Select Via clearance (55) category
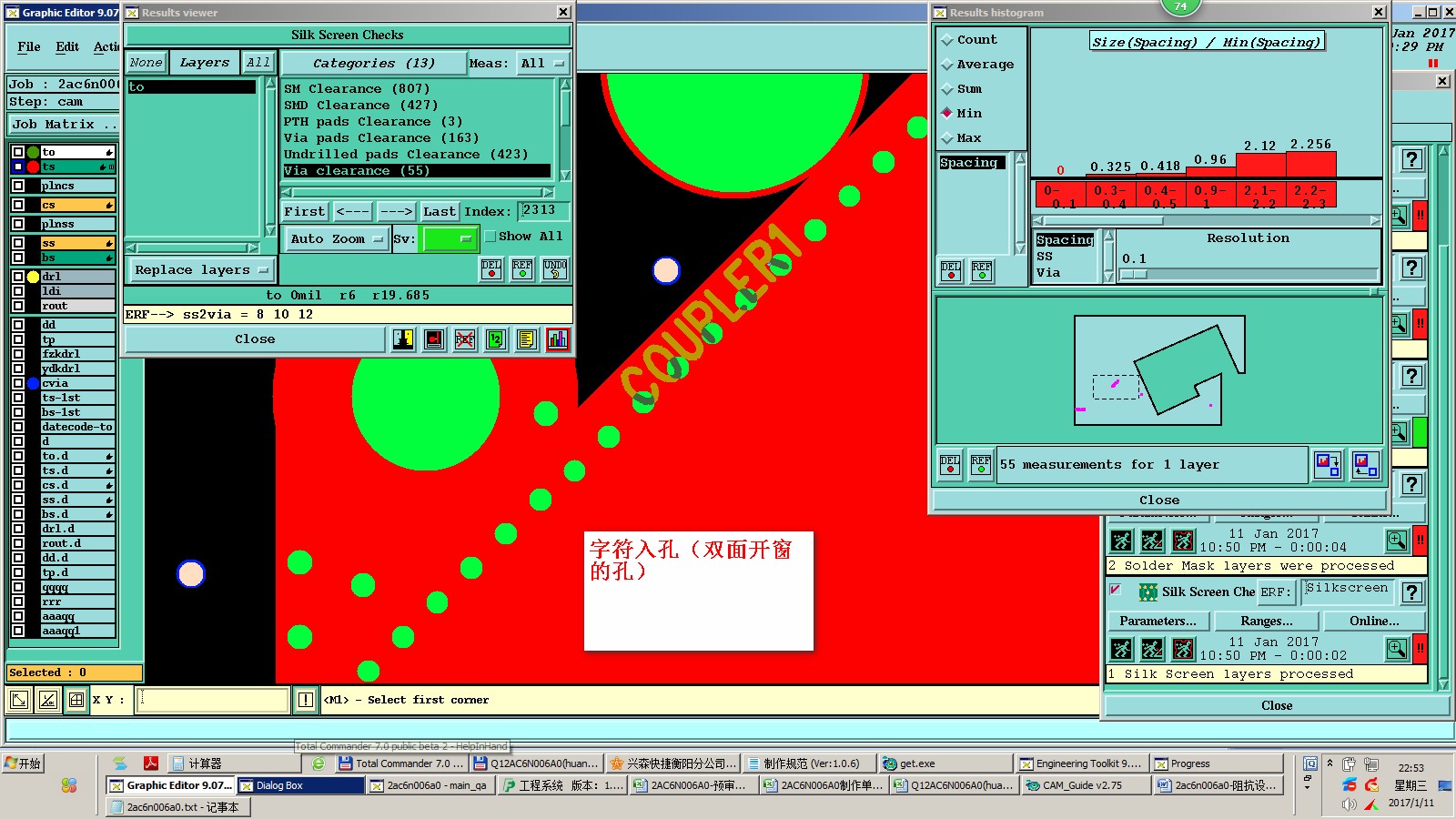The width and height of the screenshot is (1456, 819). coord(416,171)
